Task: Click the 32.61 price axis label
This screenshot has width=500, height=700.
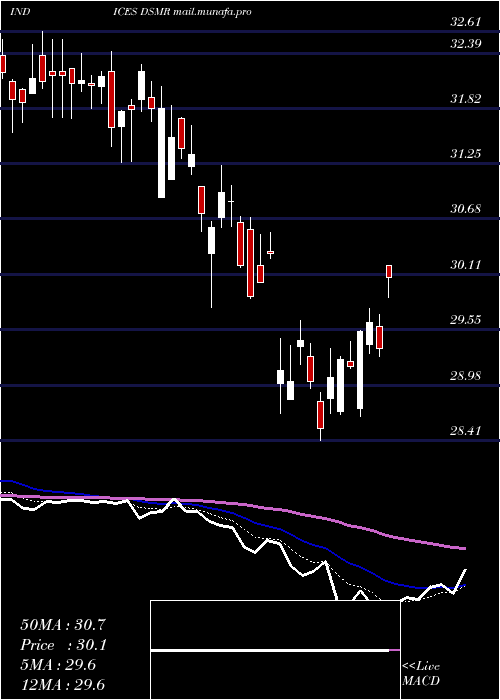Action: (466, 22)
